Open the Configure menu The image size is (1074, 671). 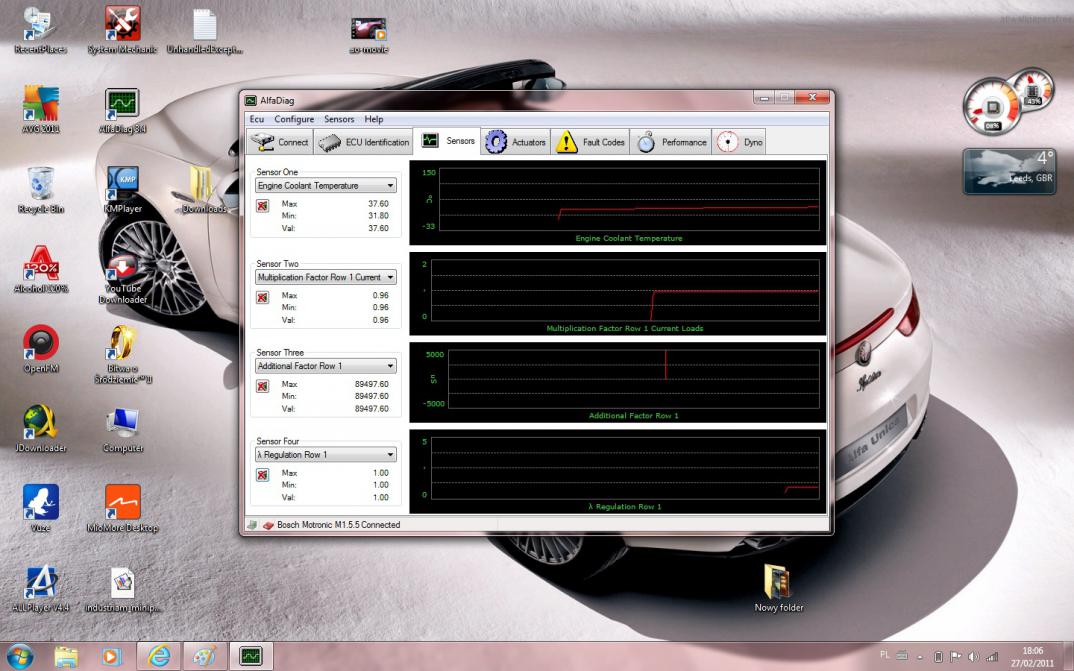pos(294,119)
